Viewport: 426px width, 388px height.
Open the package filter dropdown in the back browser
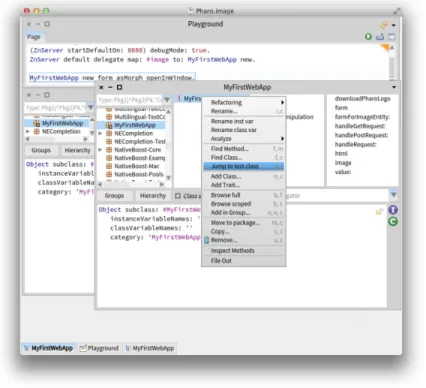[90, 107]
